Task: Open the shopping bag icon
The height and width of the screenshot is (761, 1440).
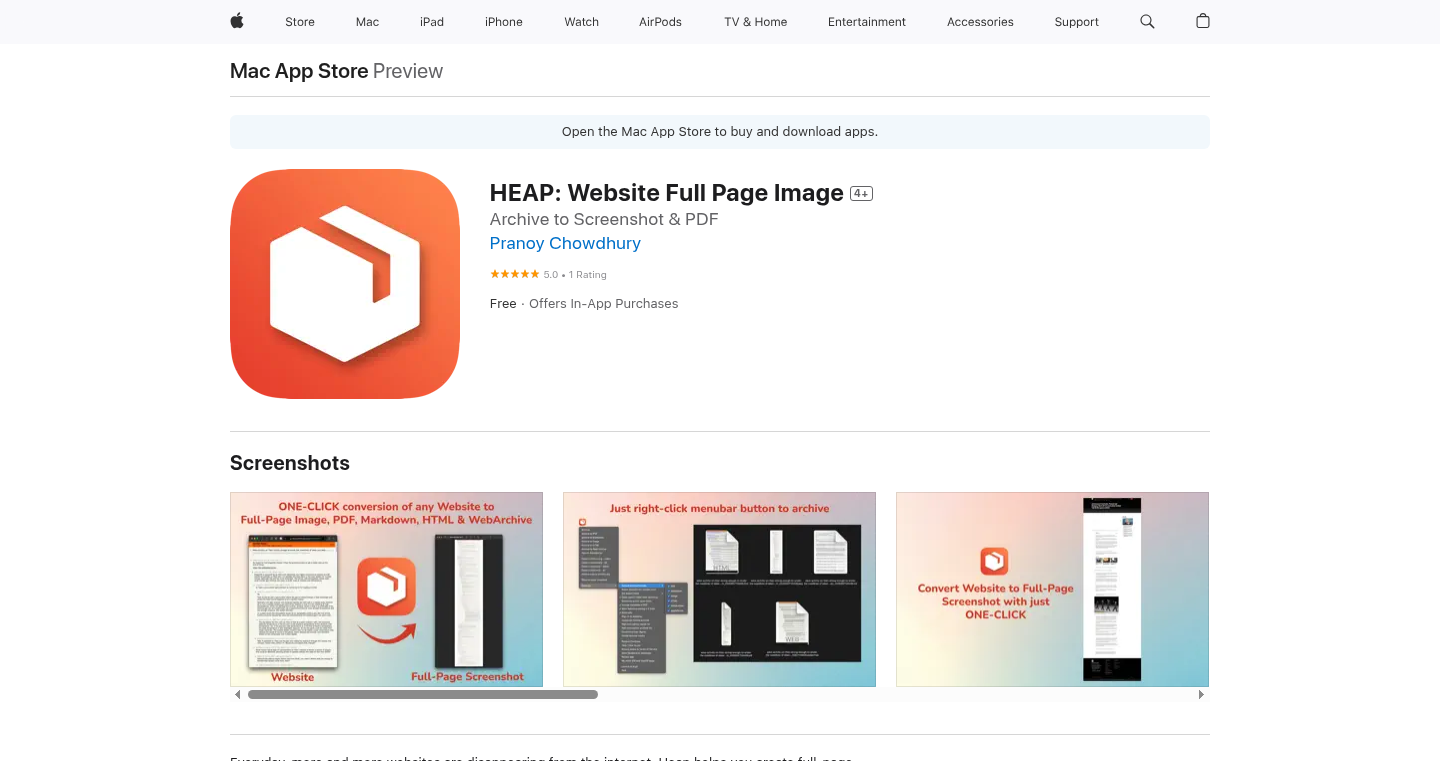Action: (1203, 21)
